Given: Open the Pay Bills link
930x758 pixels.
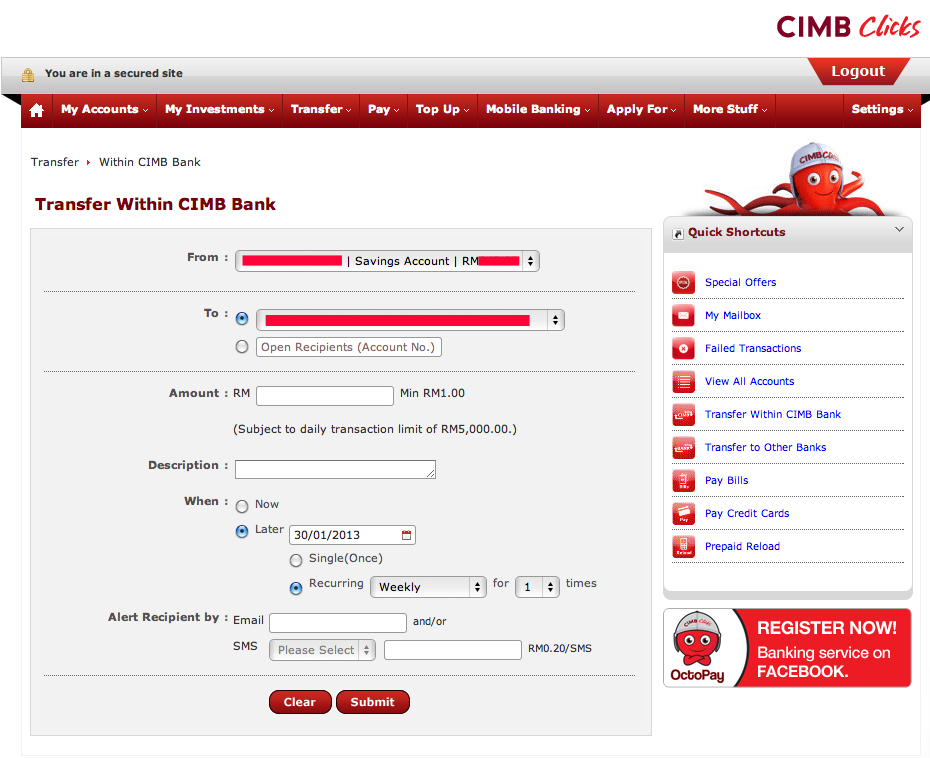Looking at the screenshot, I should coord(727,480).
